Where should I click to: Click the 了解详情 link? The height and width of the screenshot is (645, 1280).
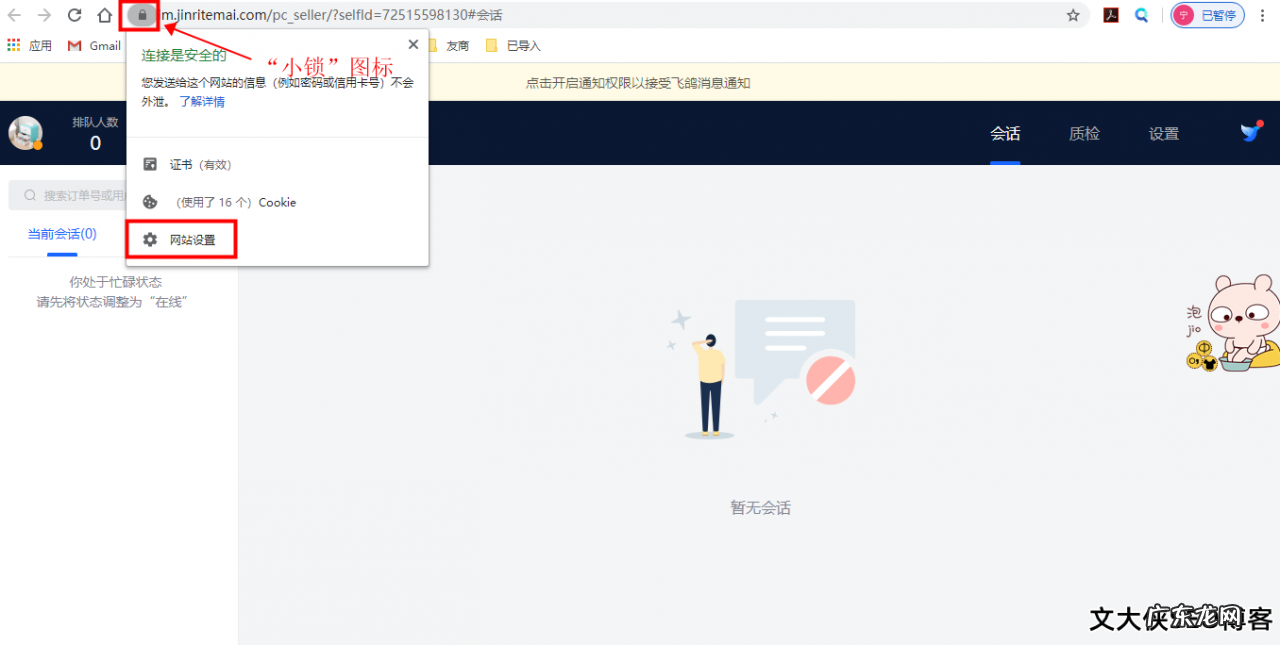pos(203,100)
